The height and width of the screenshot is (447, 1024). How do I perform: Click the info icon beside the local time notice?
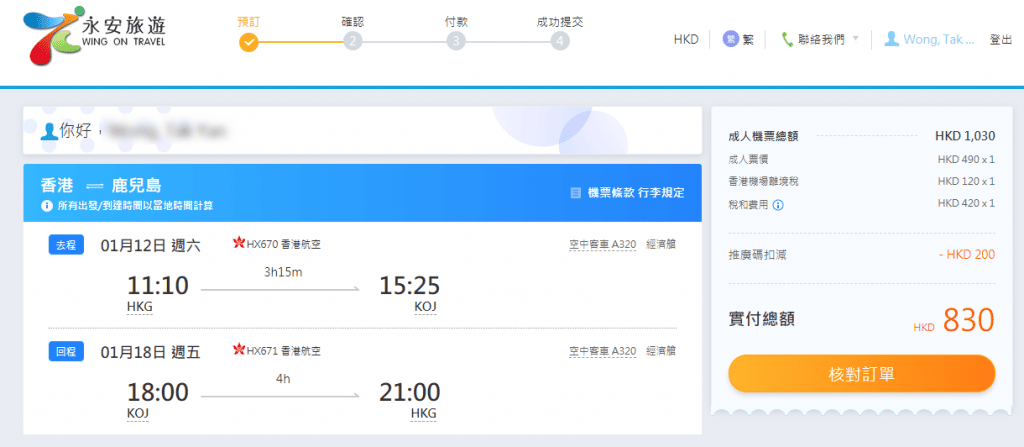(46, 206)
